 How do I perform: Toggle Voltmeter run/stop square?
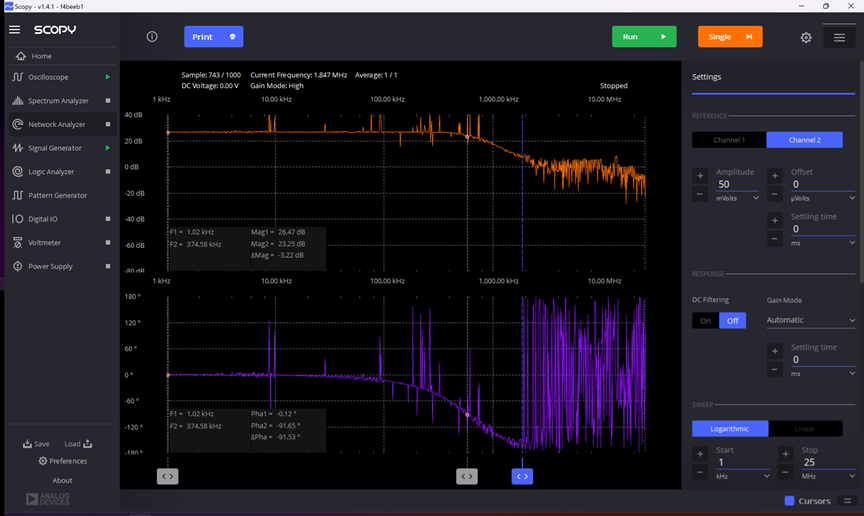pyautogui.click(x=108, y=243)
